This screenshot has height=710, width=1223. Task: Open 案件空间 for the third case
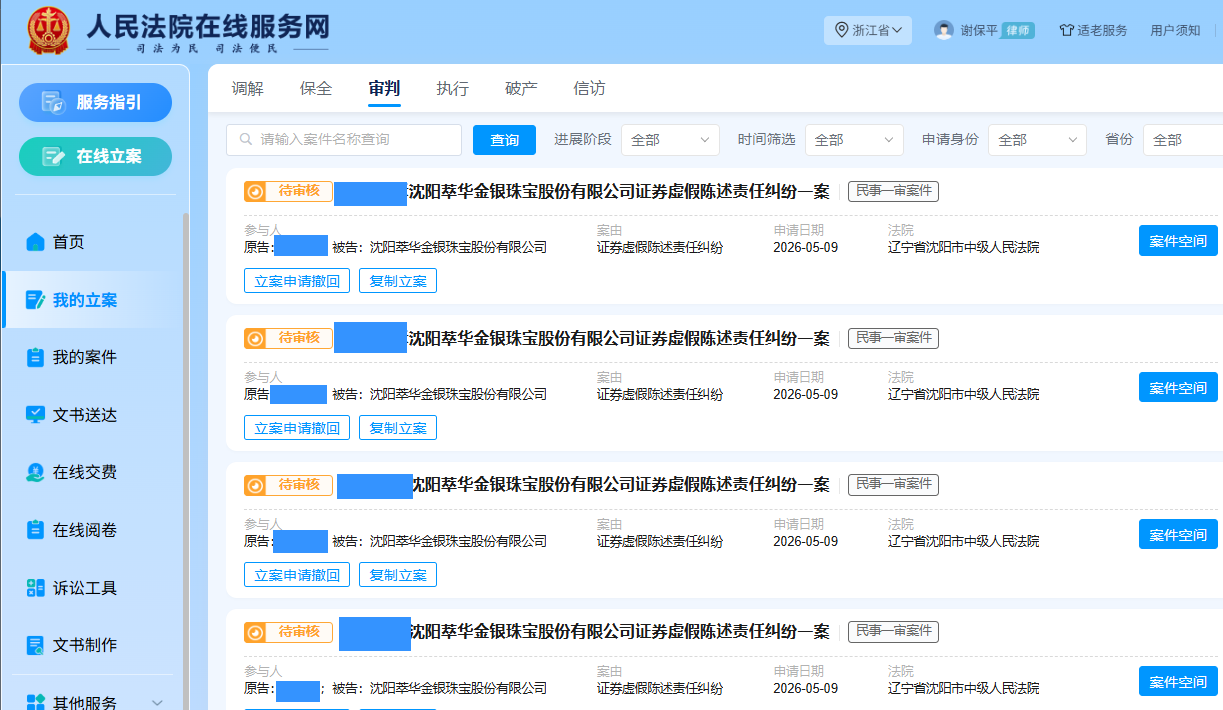(1178, 535)
